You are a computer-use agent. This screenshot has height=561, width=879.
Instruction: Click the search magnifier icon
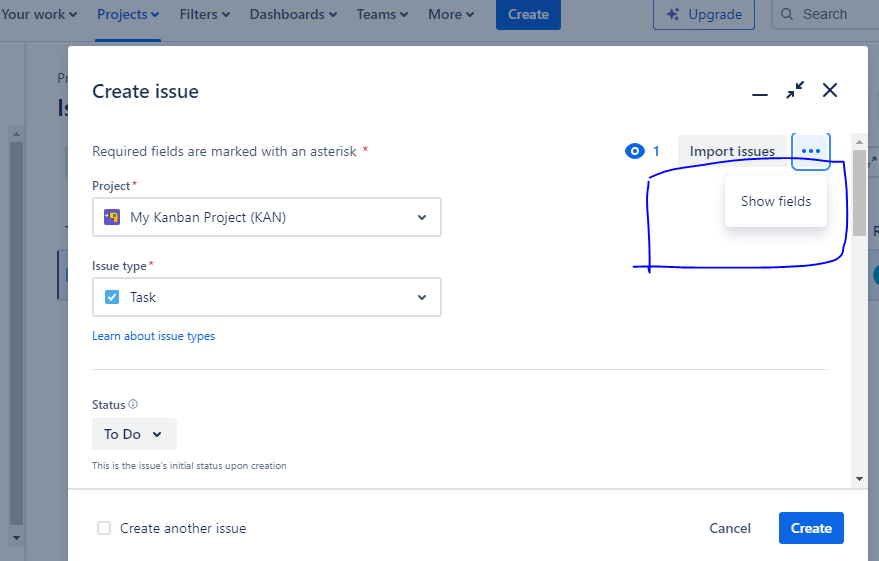pyautogui.click(x=787, y=14)
